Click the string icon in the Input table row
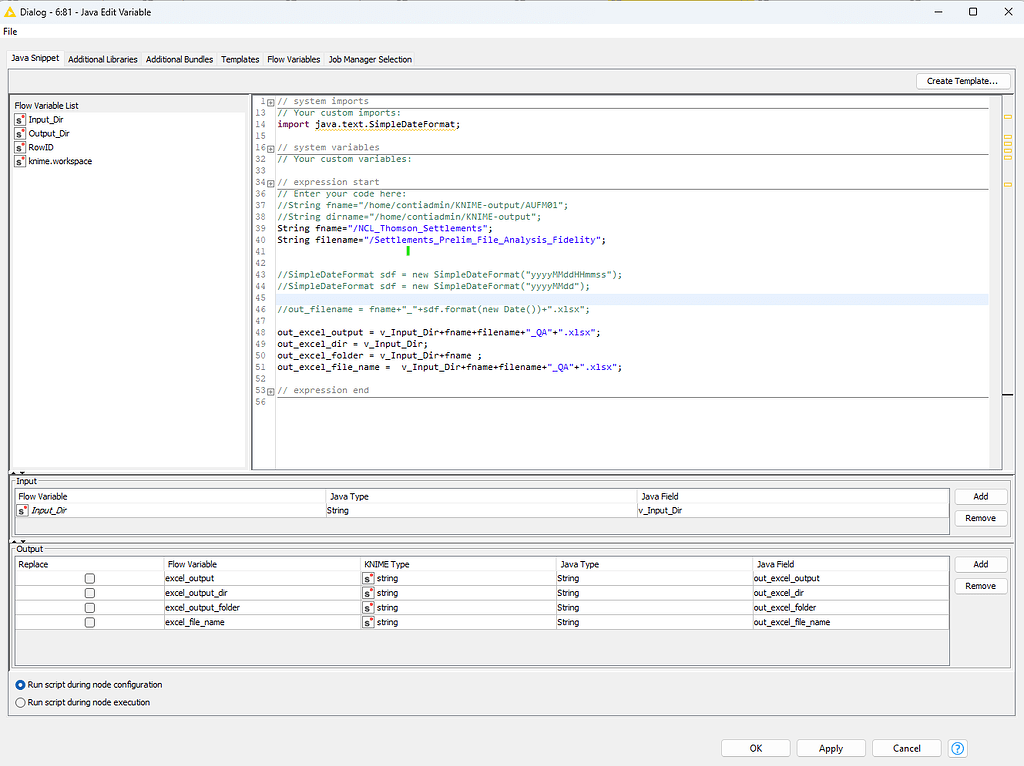Image resolution: width=1024 pixels, height=766 pixels. (24, 511)
